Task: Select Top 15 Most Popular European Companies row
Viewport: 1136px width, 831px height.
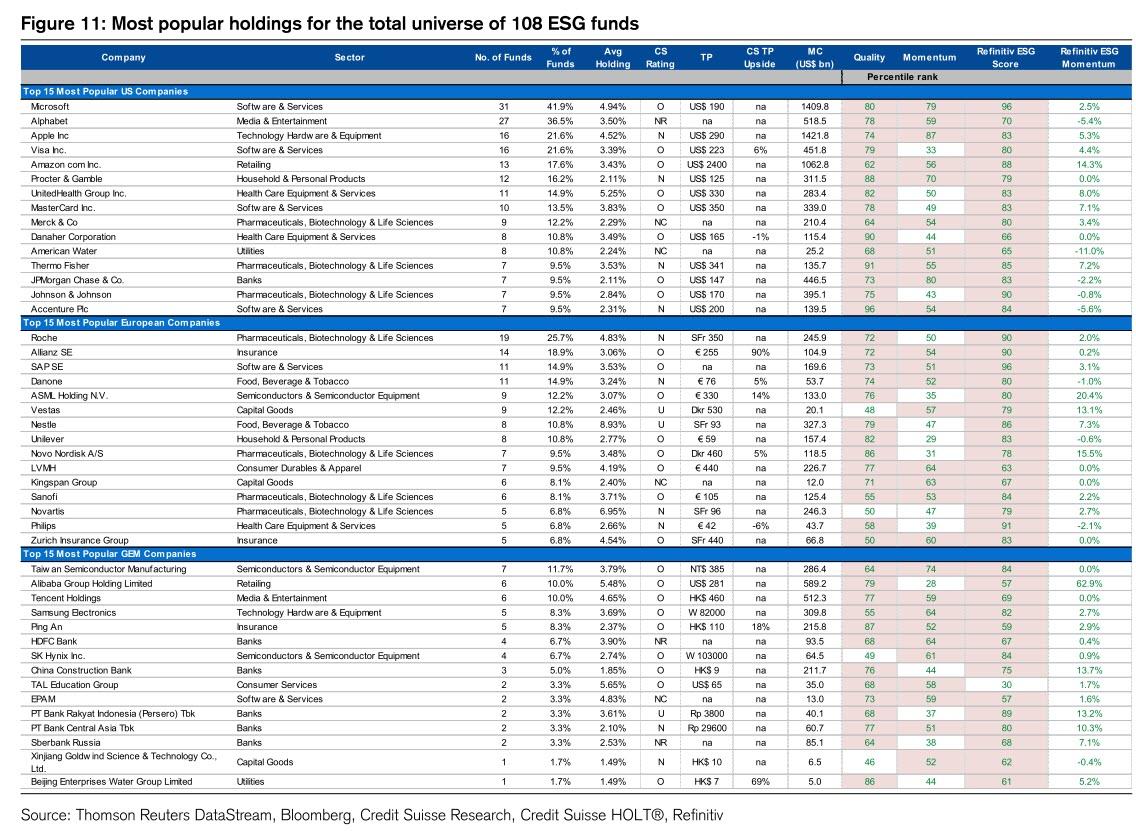Action: click(x=120, y=323)
